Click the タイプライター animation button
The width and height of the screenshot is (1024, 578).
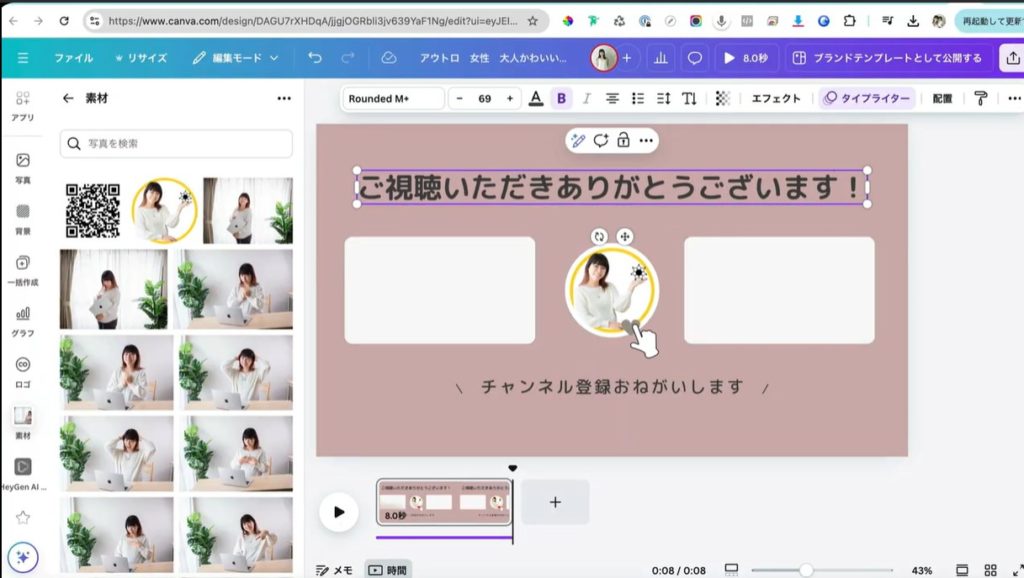[867, 98]
